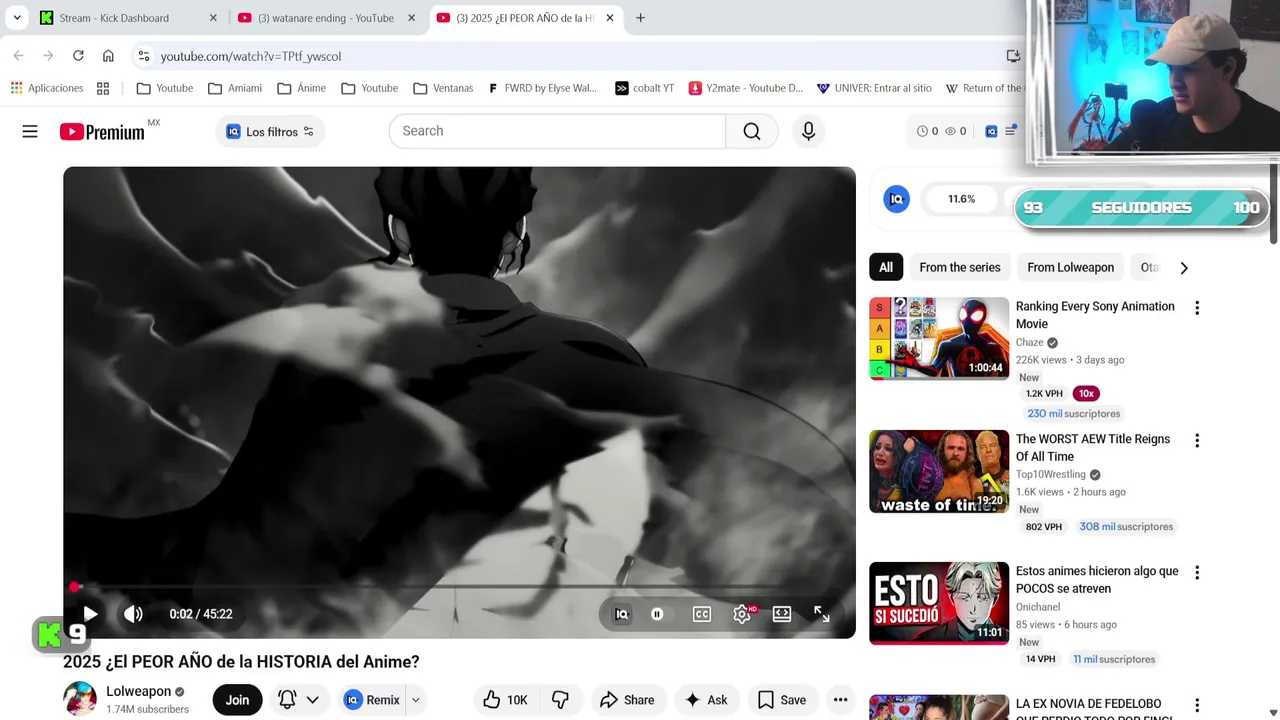Select the From the series chip
The image size is (1280, 720).
pyautogui.click(x=960, y=267)
